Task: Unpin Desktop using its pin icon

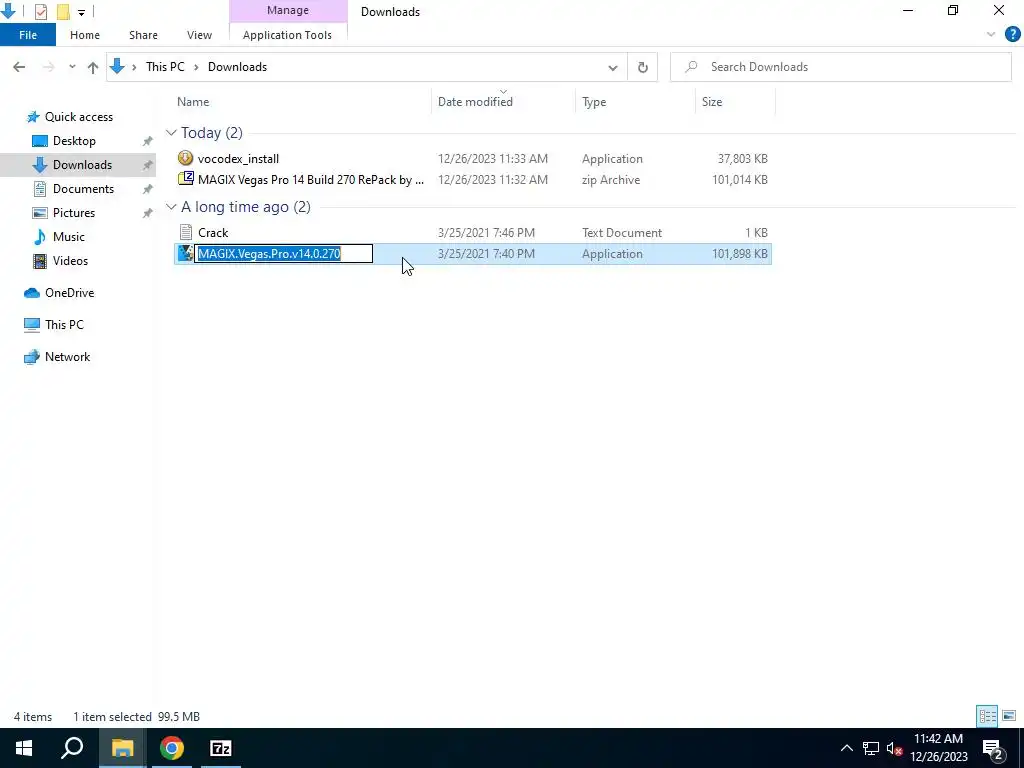Action: tap(148, 141)
